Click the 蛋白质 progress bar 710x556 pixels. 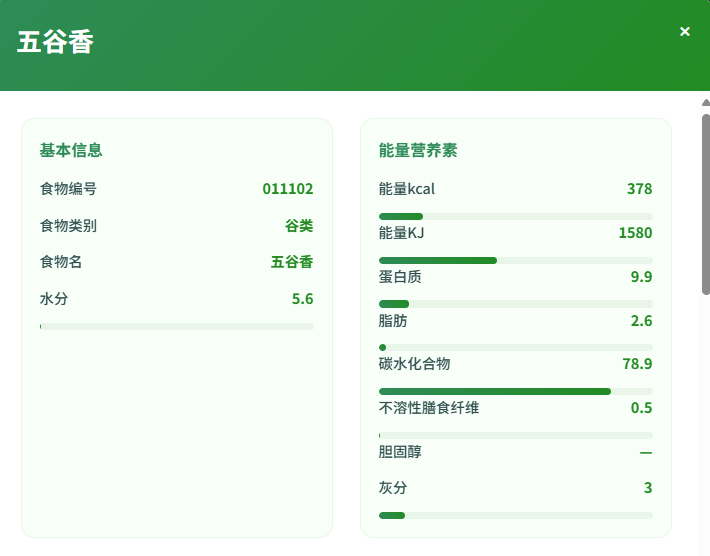click(x=515, y=304)
